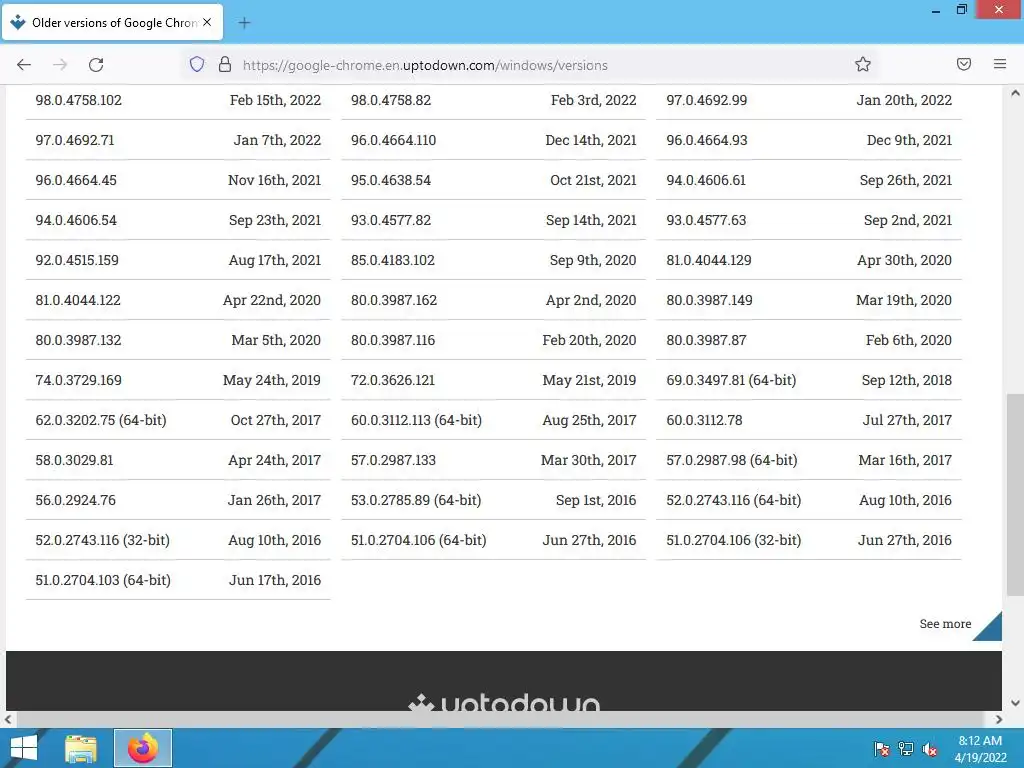Click the See more link
This screenshot has height=768, width=1024.
coord(945,624)
